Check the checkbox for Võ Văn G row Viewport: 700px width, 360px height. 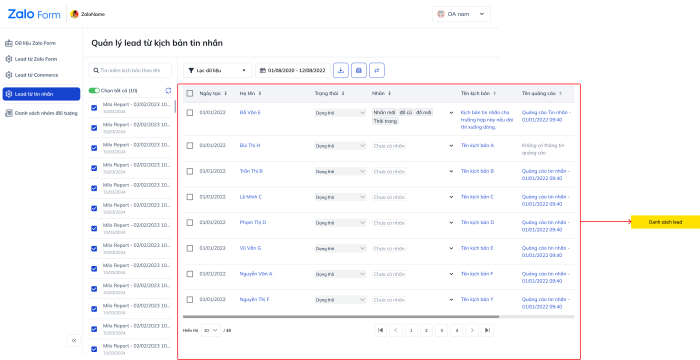tap(190, 248)
